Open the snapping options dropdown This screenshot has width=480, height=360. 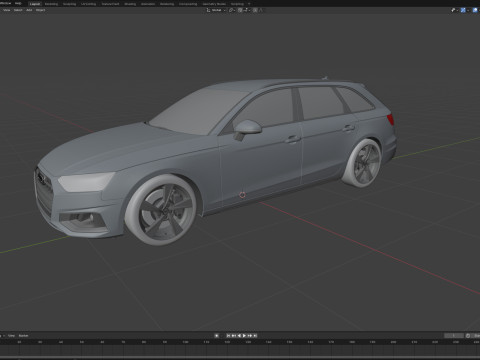(x=247, y=10)
